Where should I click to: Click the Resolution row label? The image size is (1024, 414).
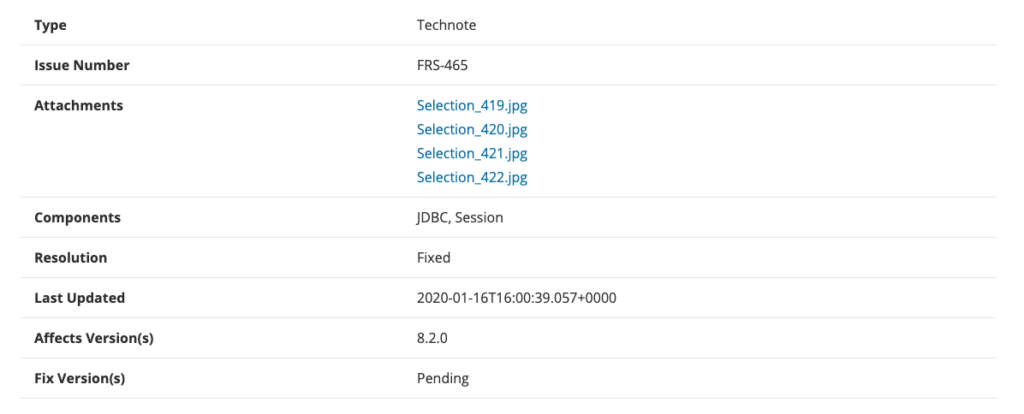(x=71, y=257)
